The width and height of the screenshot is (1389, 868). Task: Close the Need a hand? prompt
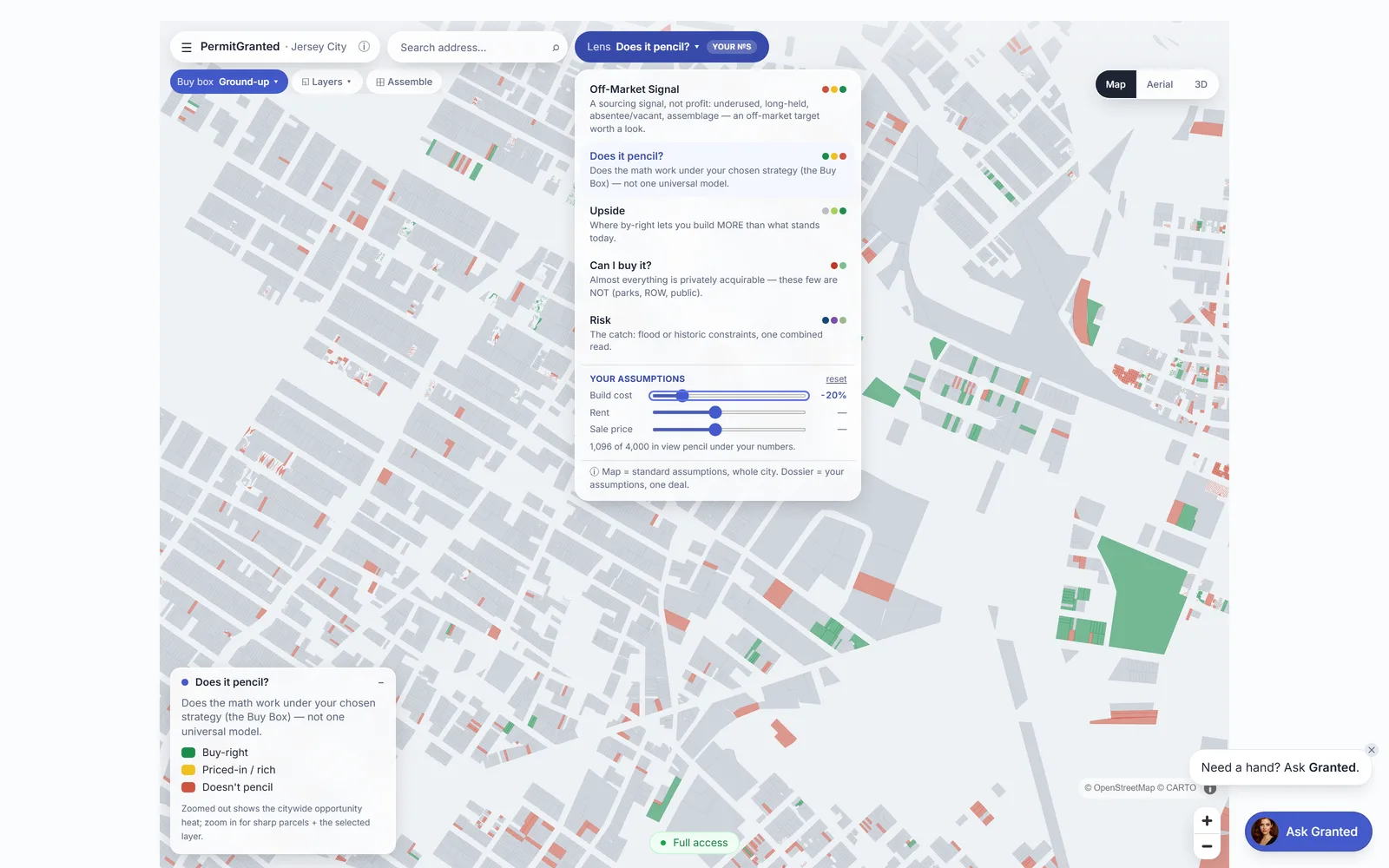tap(1372, 750)
